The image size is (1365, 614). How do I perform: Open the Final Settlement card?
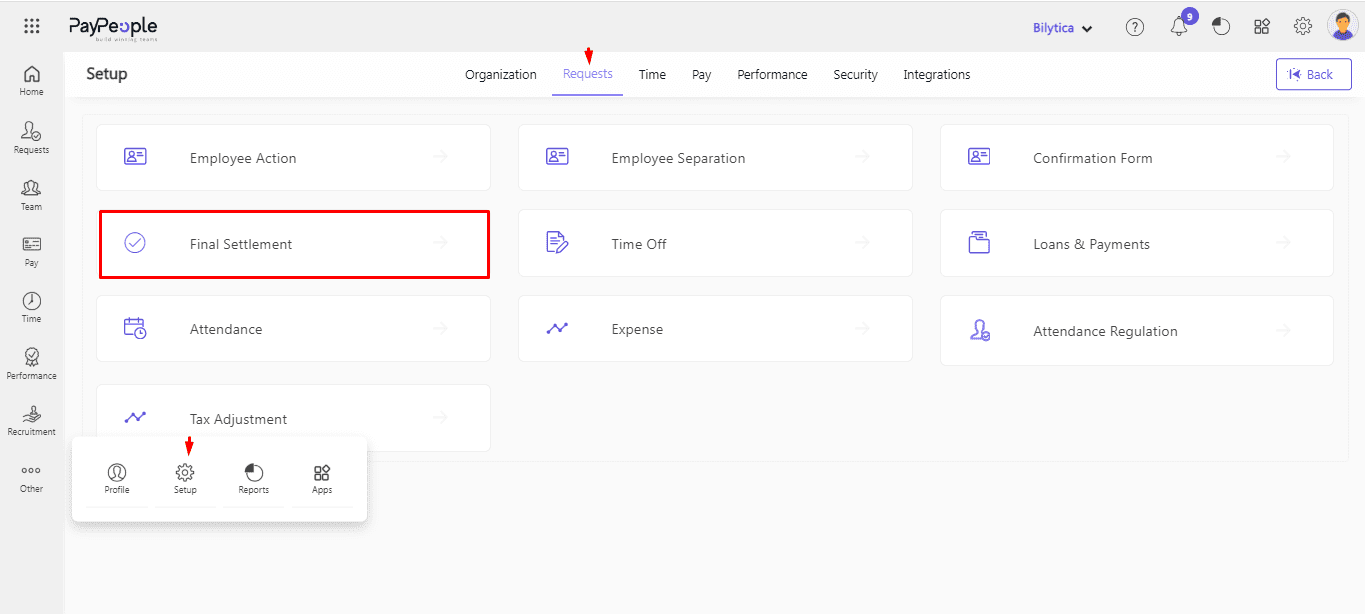pyautogui.click(x=294, y=244)
